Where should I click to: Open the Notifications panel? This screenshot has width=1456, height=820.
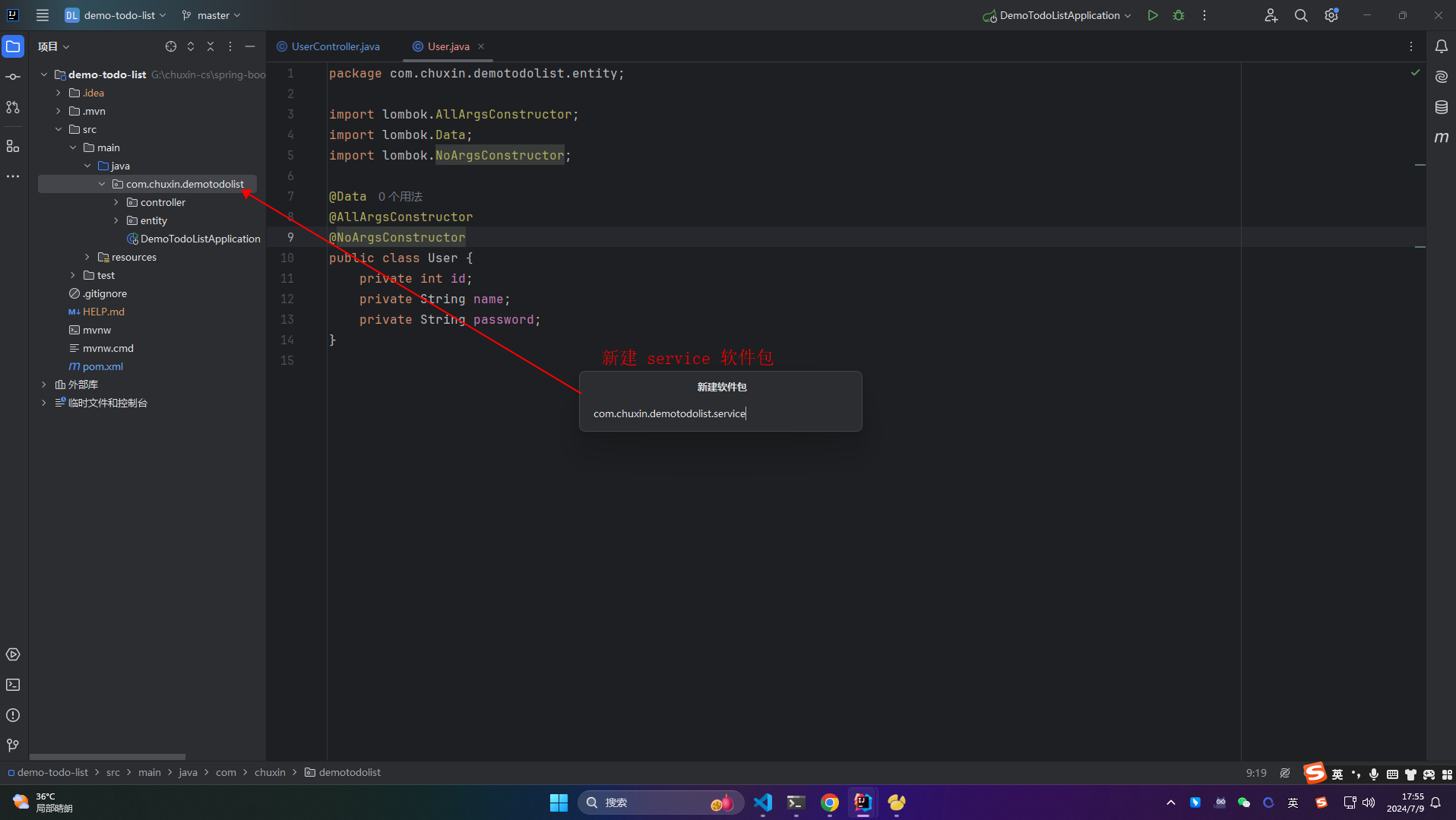pos(1441,46)
